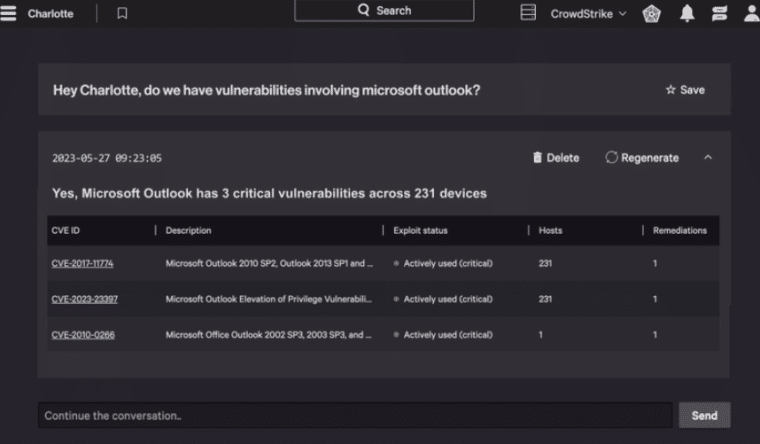Click the CVE ID column header
This screenshot has width=760, height=444.
click(x=65, y=230)
